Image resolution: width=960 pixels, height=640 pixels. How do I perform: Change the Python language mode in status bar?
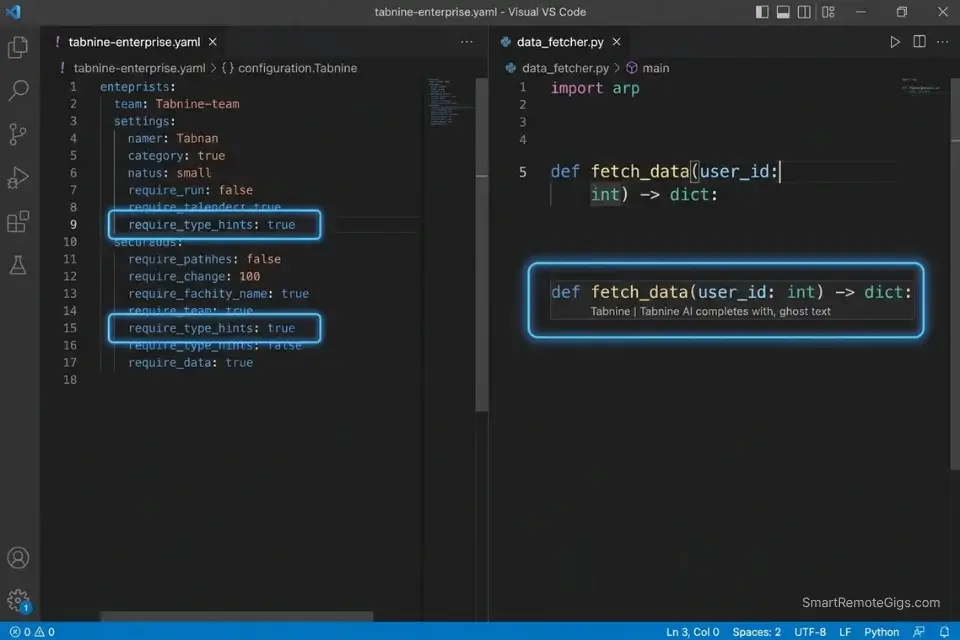click(x=881, y=631)
